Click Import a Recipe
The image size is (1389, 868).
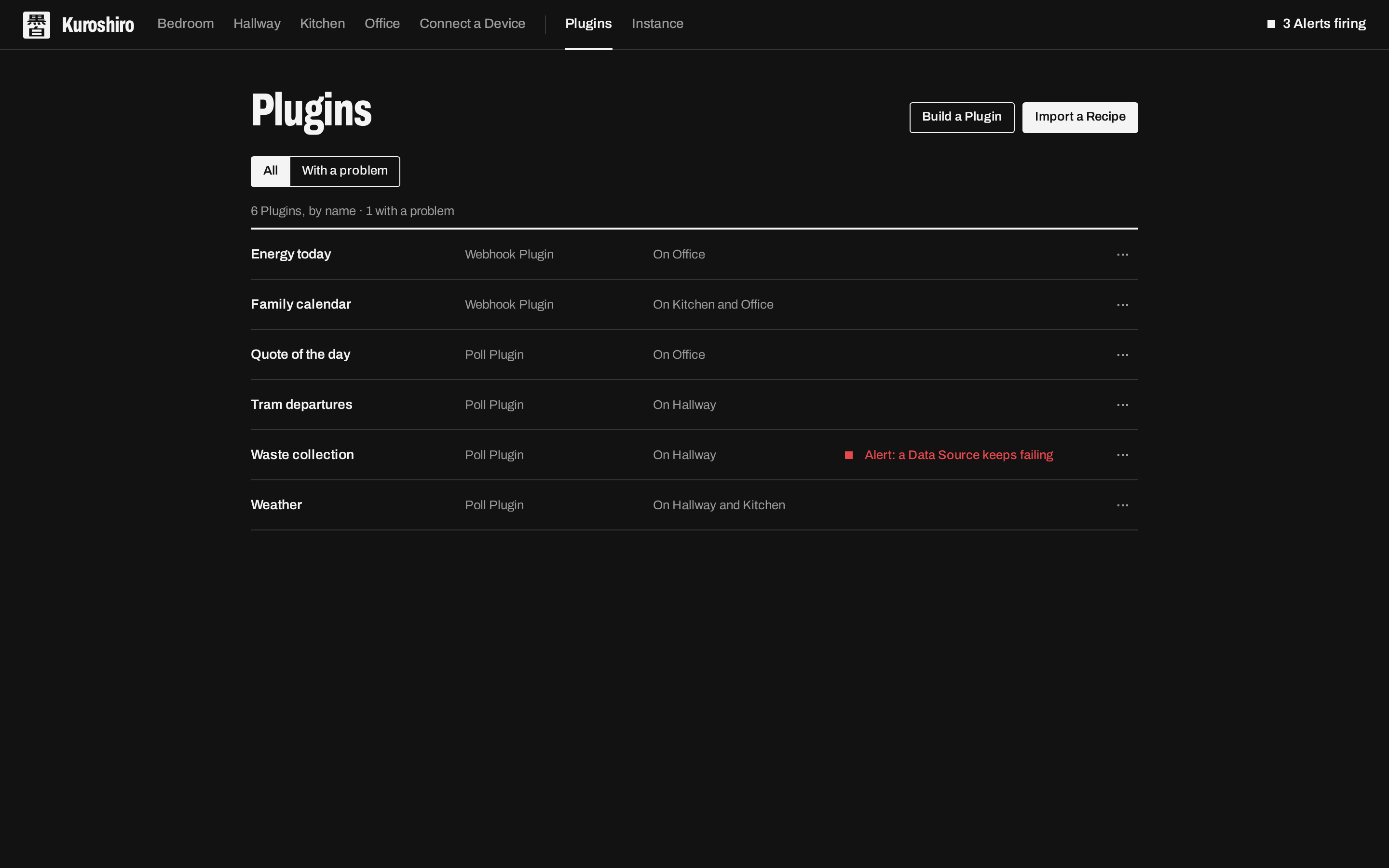coord(1080,117)
